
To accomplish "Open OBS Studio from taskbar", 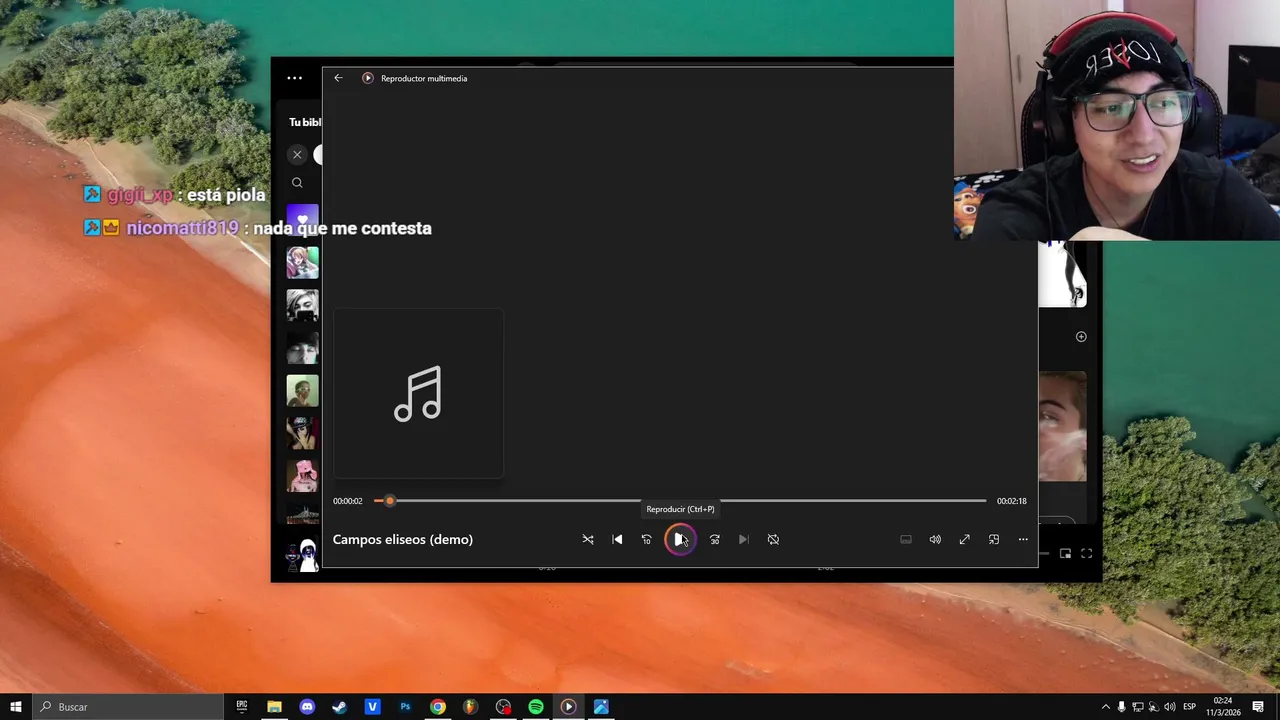I will tap(503, 707).
